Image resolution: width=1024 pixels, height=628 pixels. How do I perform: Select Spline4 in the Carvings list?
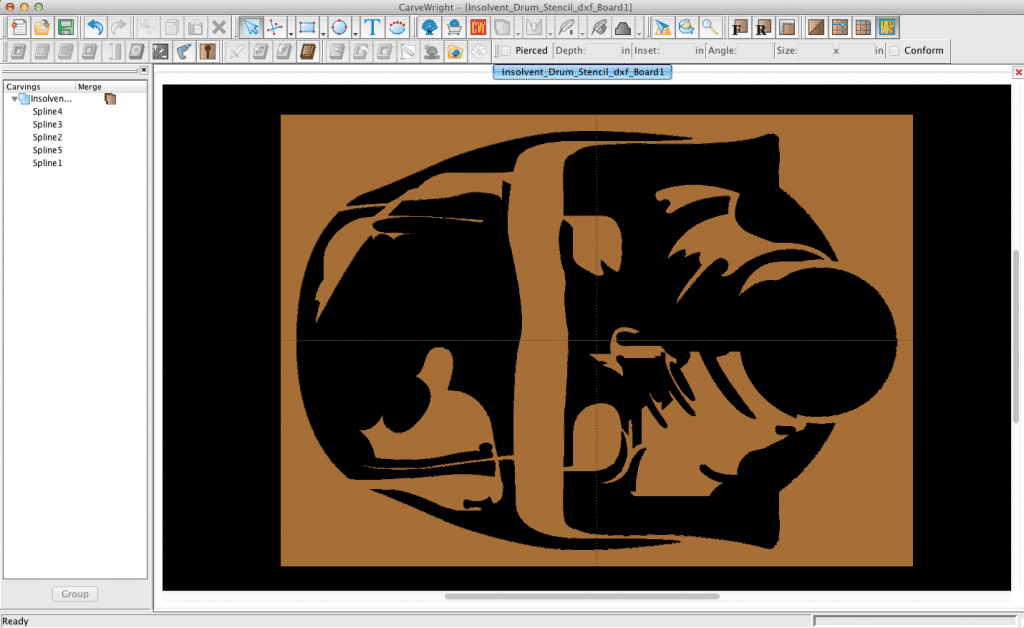46,111
